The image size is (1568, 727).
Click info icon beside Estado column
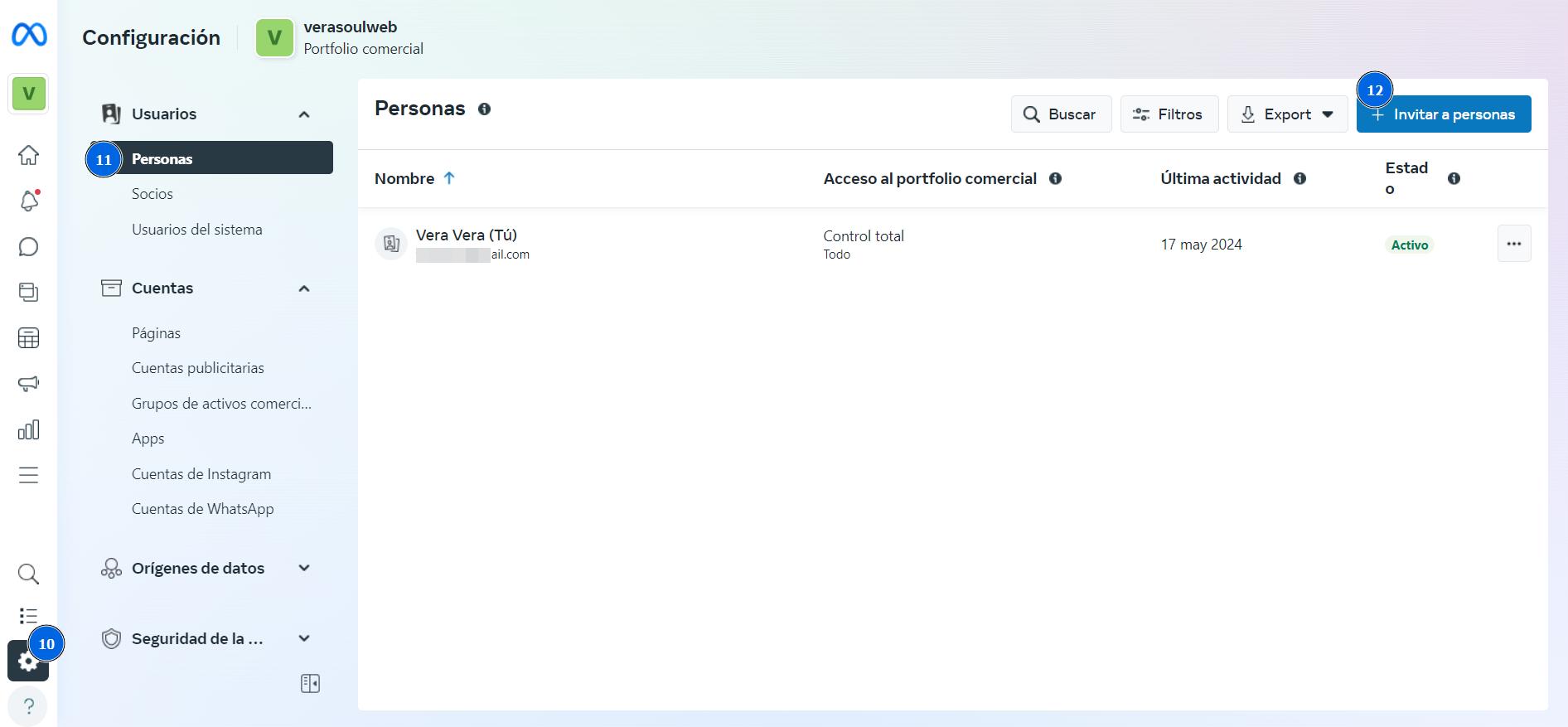(1454, 178)
